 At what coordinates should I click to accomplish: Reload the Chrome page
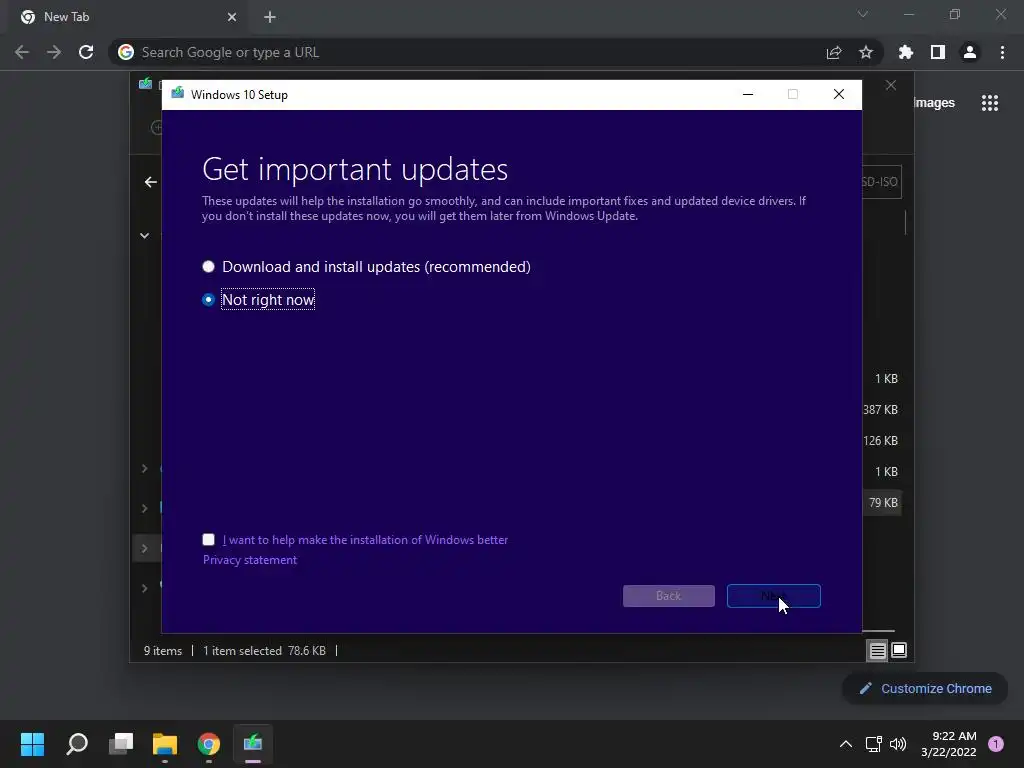86,52
